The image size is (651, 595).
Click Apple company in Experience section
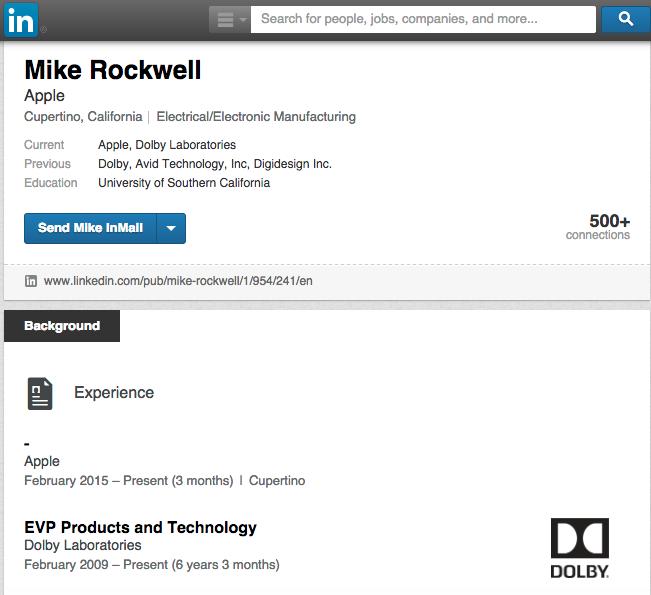point(42,461)
